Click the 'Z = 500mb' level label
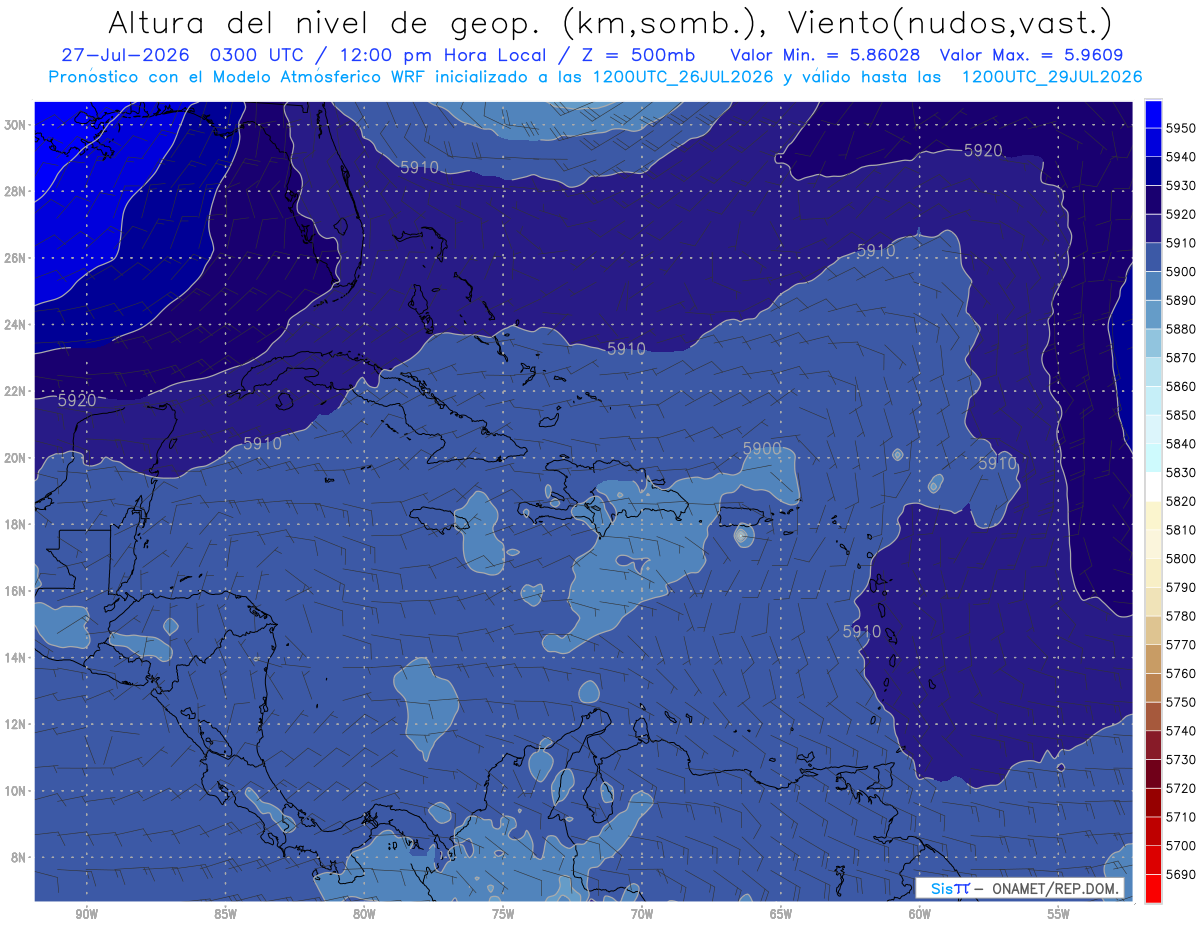Viewport: 1200px width, 927px height. (635, 55)
